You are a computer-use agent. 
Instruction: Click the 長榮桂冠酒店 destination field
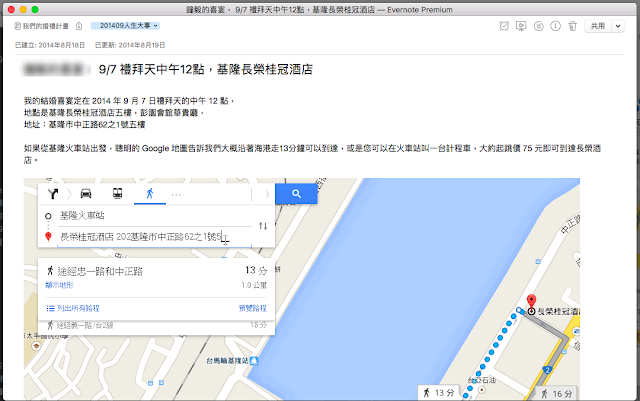coord(155,237)
